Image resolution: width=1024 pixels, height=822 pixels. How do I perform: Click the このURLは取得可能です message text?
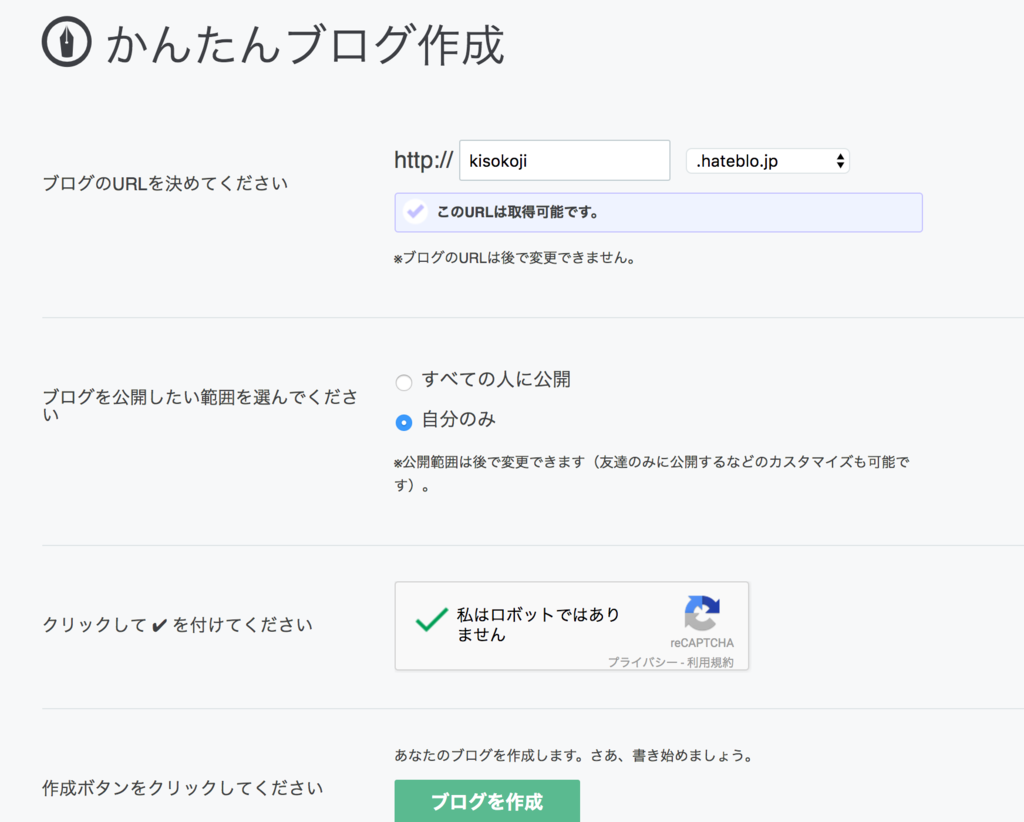tap(517, 212)
